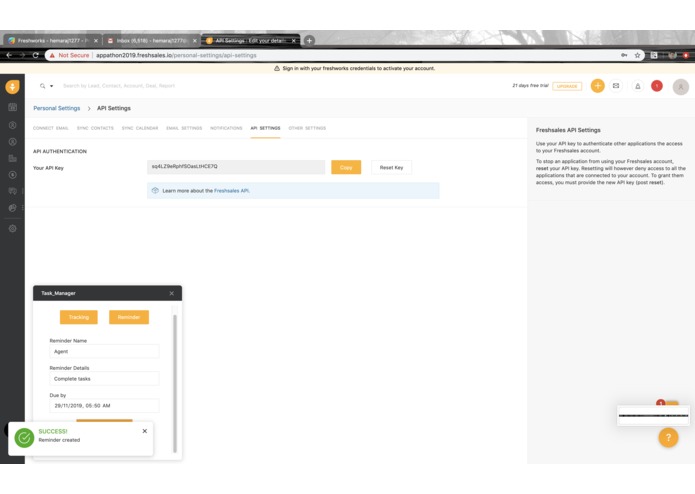The width and height of the screenshot is (695, 494).
Task: Click the Reminder button in Task_Manager
Action: click(129, 317)
